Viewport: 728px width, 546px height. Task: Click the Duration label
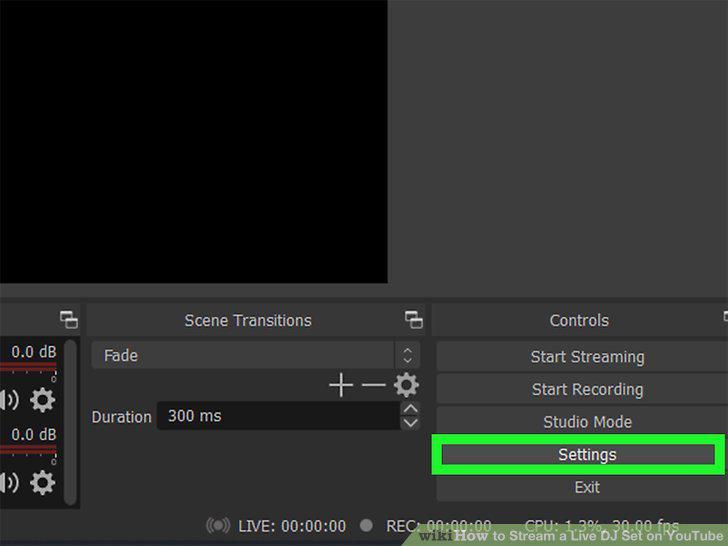click(122, 417)
